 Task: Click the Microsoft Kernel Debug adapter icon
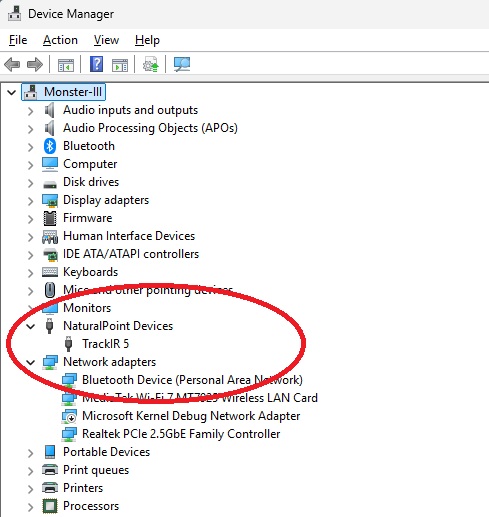point(69,416)
